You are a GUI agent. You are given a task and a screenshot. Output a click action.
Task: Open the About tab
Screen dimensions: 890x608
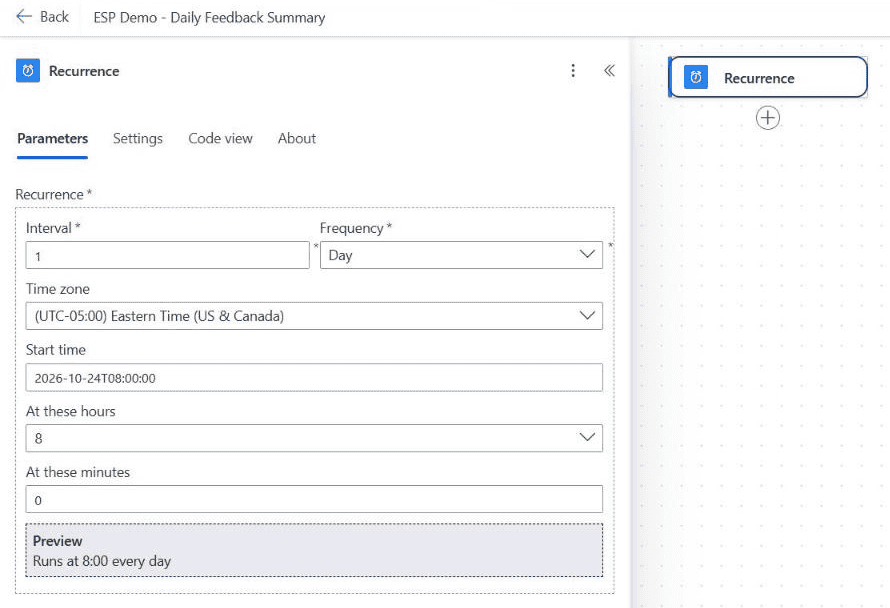pyautogui.click(x=297, y=139)
